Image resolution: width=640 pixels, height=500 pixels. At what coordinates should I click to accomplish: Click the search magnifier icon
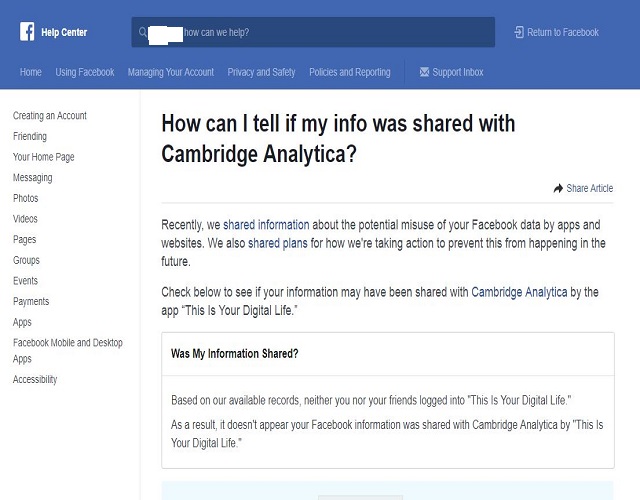point(142,32)
